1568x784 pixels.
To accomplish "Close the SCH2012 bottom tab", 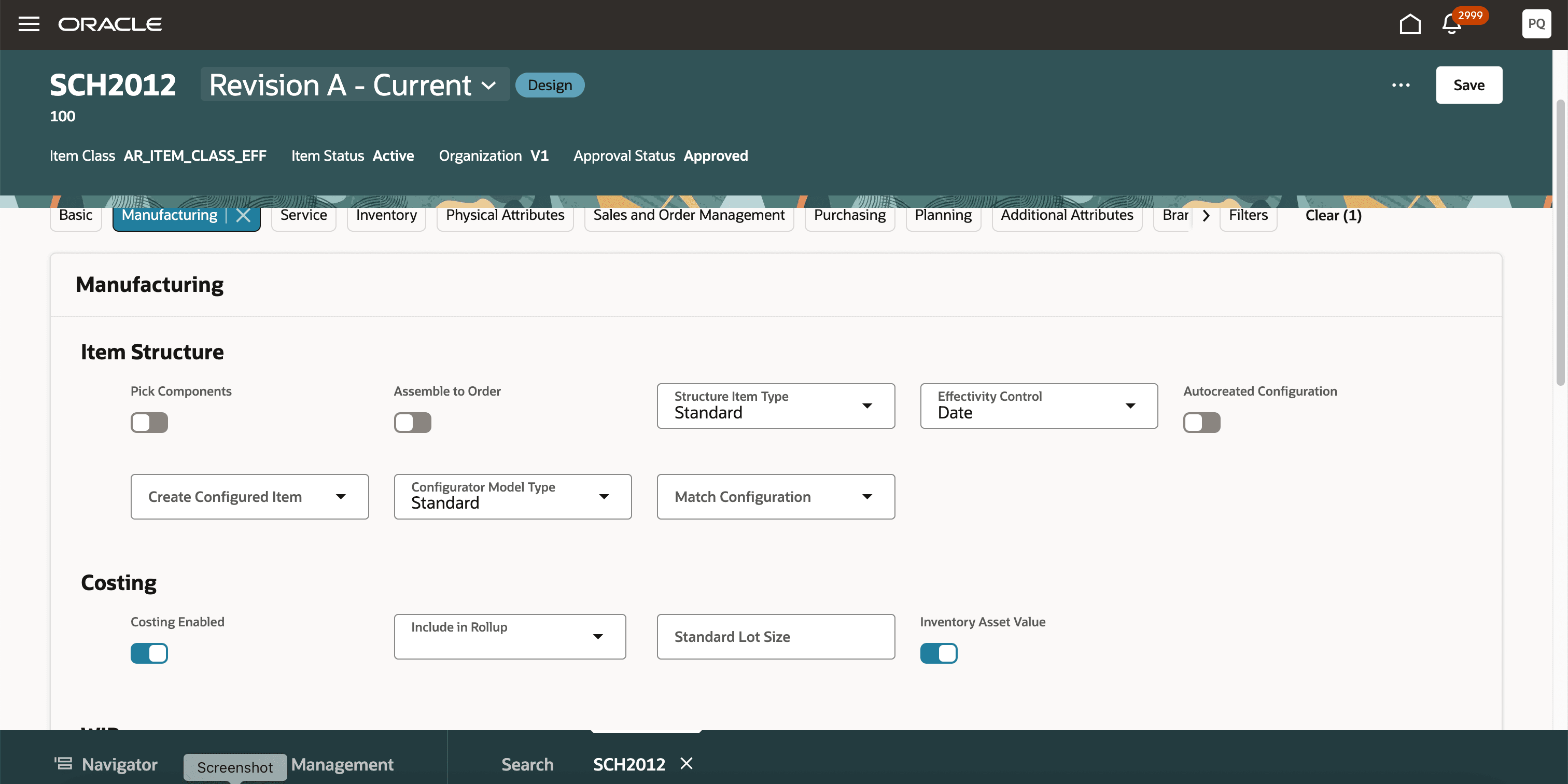I will click(x=687, y=763).
